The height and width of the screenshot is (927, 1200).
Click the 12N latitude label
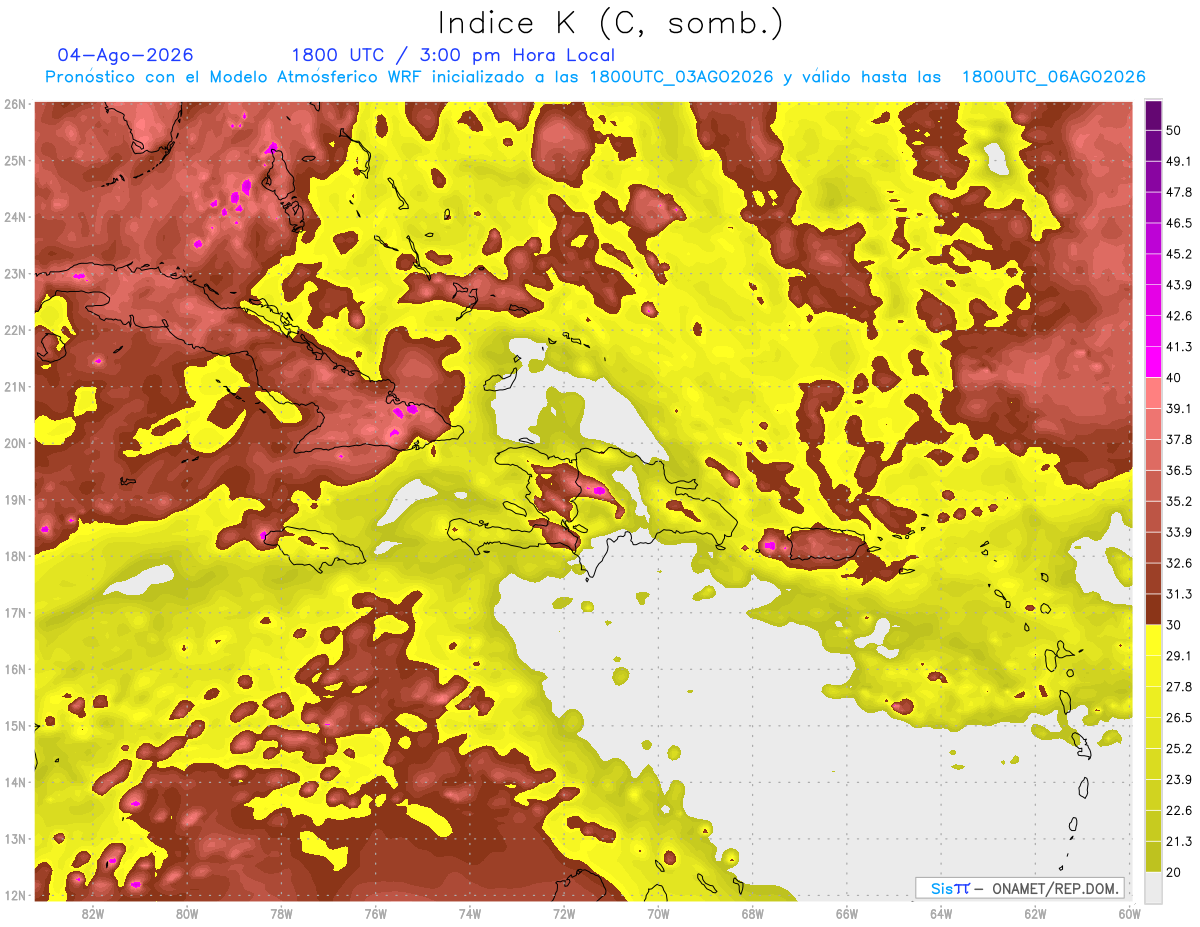(x=15, y=895)
